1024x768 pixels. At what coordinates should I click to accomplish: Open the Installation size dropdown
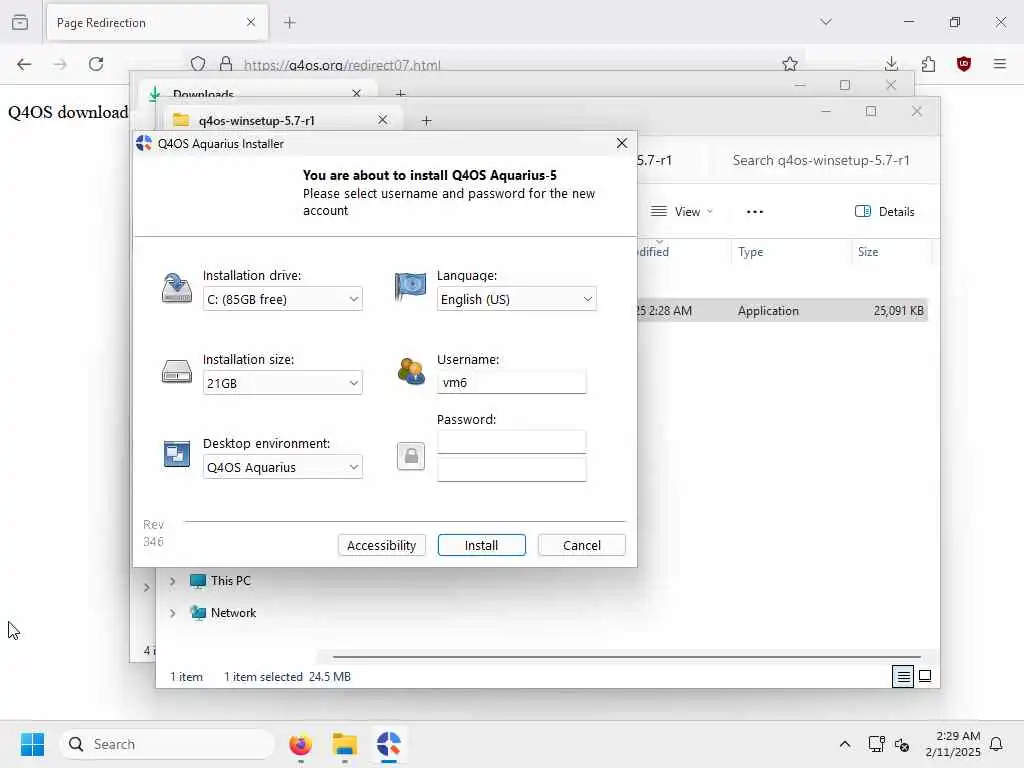[282, 383]
